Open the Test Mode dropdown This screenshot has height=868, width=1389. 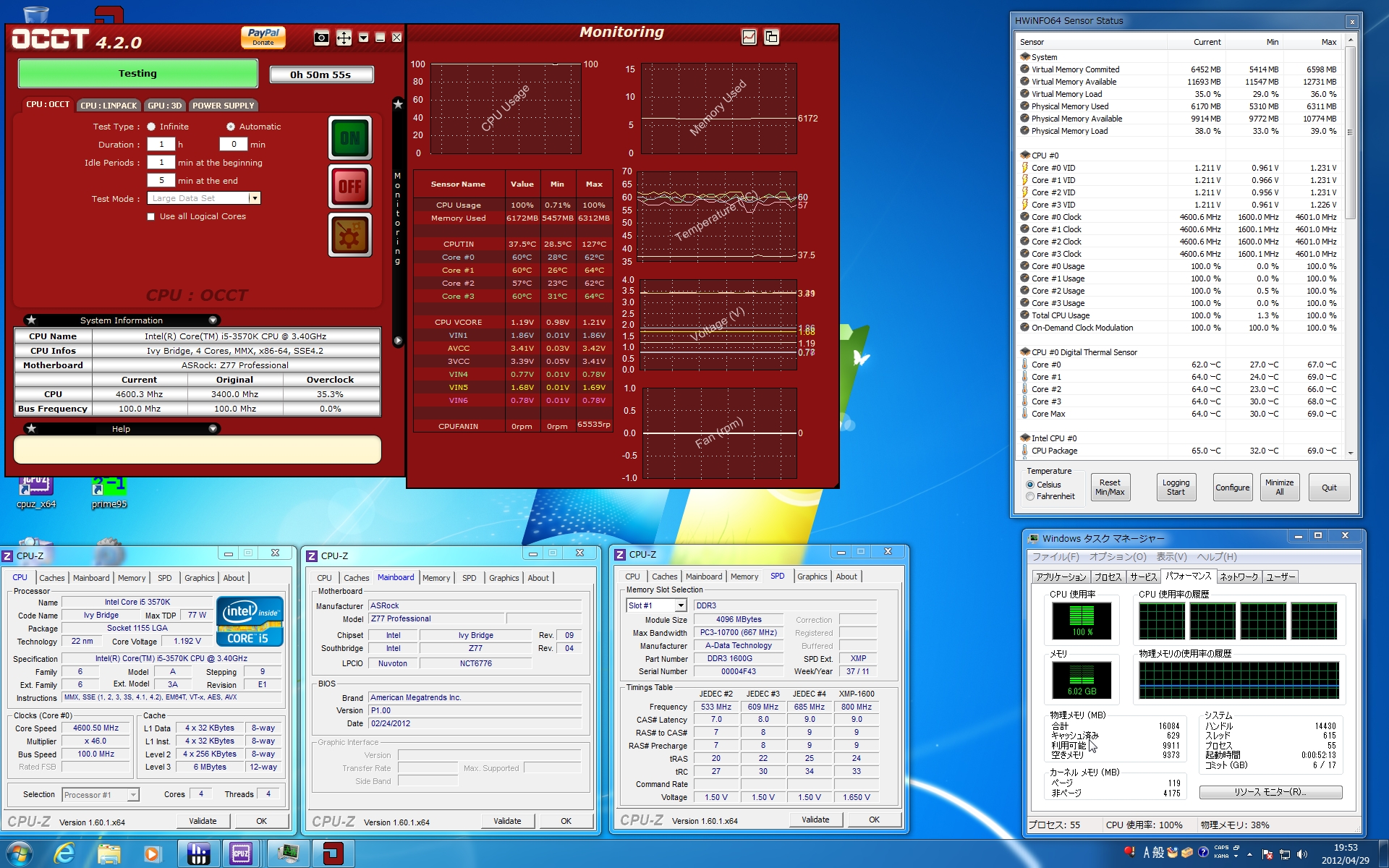[254, 198]
